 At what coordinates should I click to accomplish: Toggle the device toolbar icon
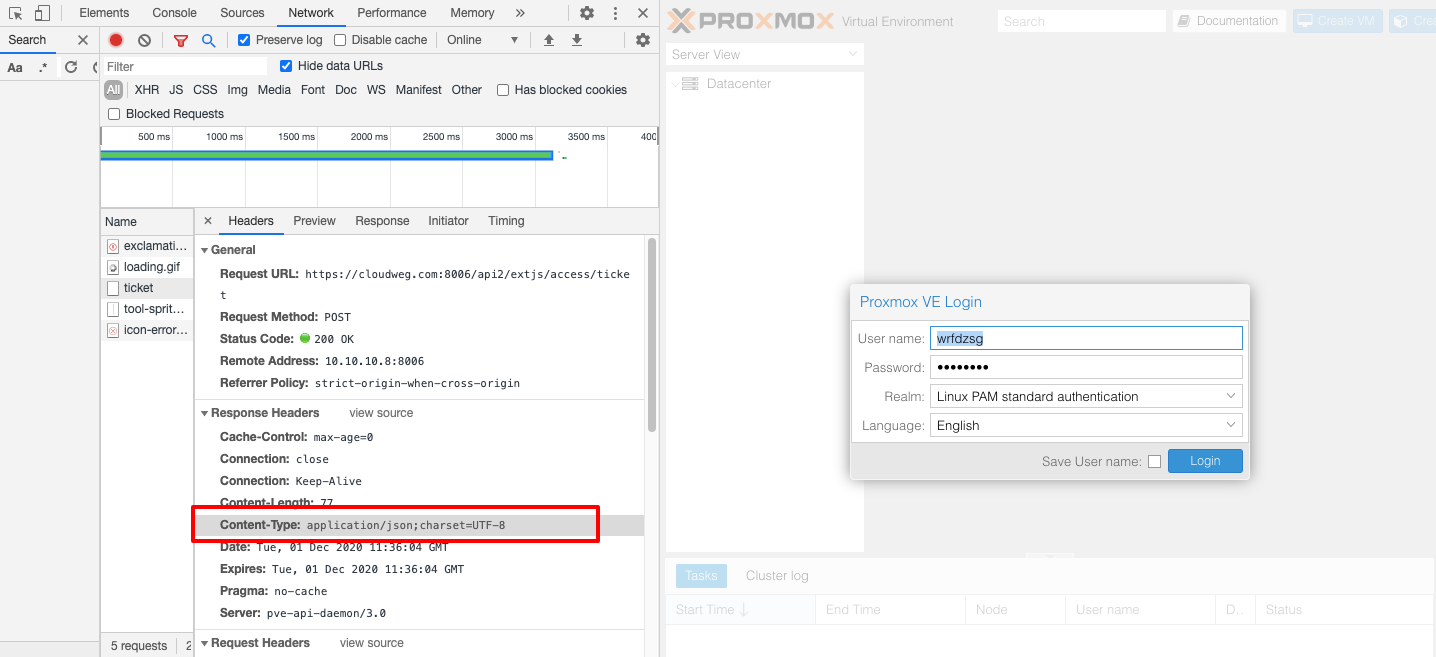[x=42, y=13]
